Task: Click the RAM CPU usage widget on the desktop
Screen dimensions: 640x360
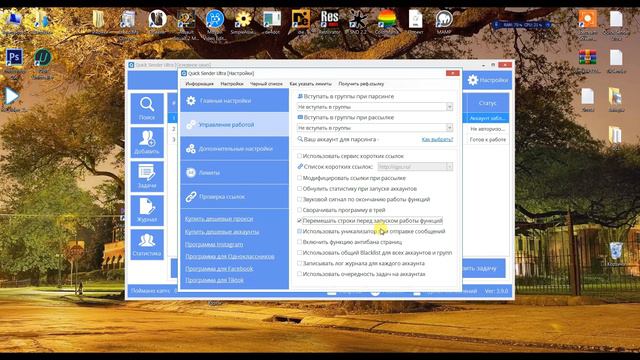Action: pyautogui.click(x=522, y=25)
